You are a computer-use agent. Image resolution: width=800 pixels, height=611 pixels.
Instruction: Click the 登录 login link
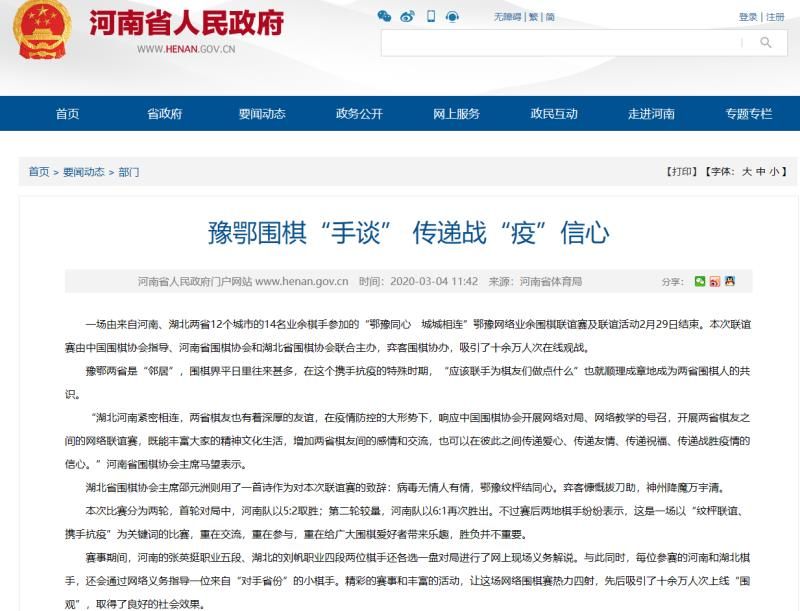[748, 17]
